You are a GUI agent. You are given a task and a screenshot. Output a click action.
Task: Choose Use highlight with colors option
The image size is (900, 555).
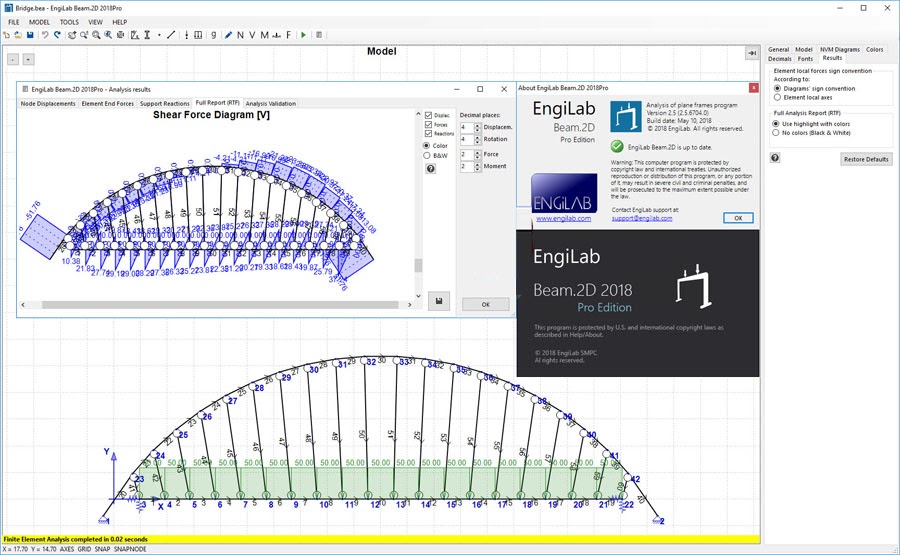coord(775,124)
